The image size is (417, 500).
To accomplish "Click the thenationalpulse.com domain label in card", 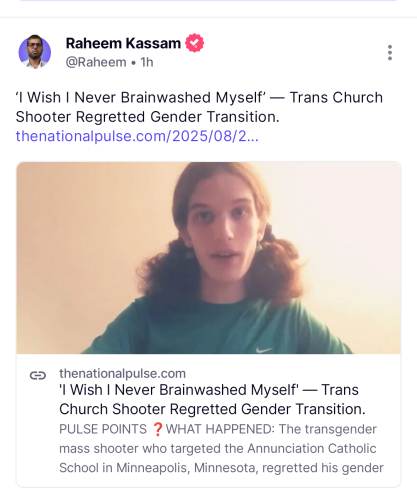I will click(x=122, y=374).
